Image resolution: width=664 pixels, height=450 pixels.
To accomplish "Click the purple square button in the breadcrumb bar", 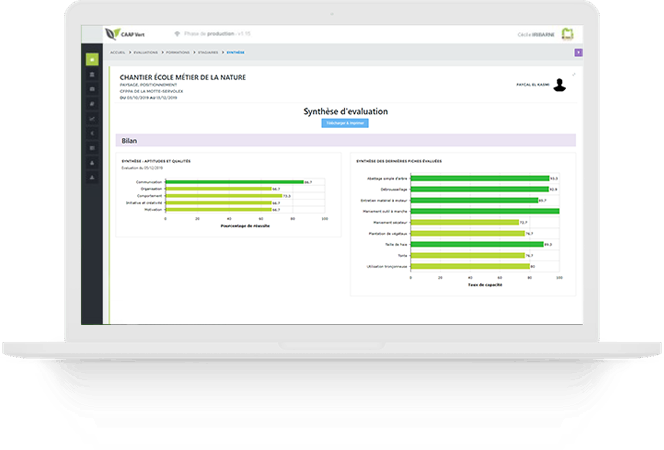I will 578,52.
